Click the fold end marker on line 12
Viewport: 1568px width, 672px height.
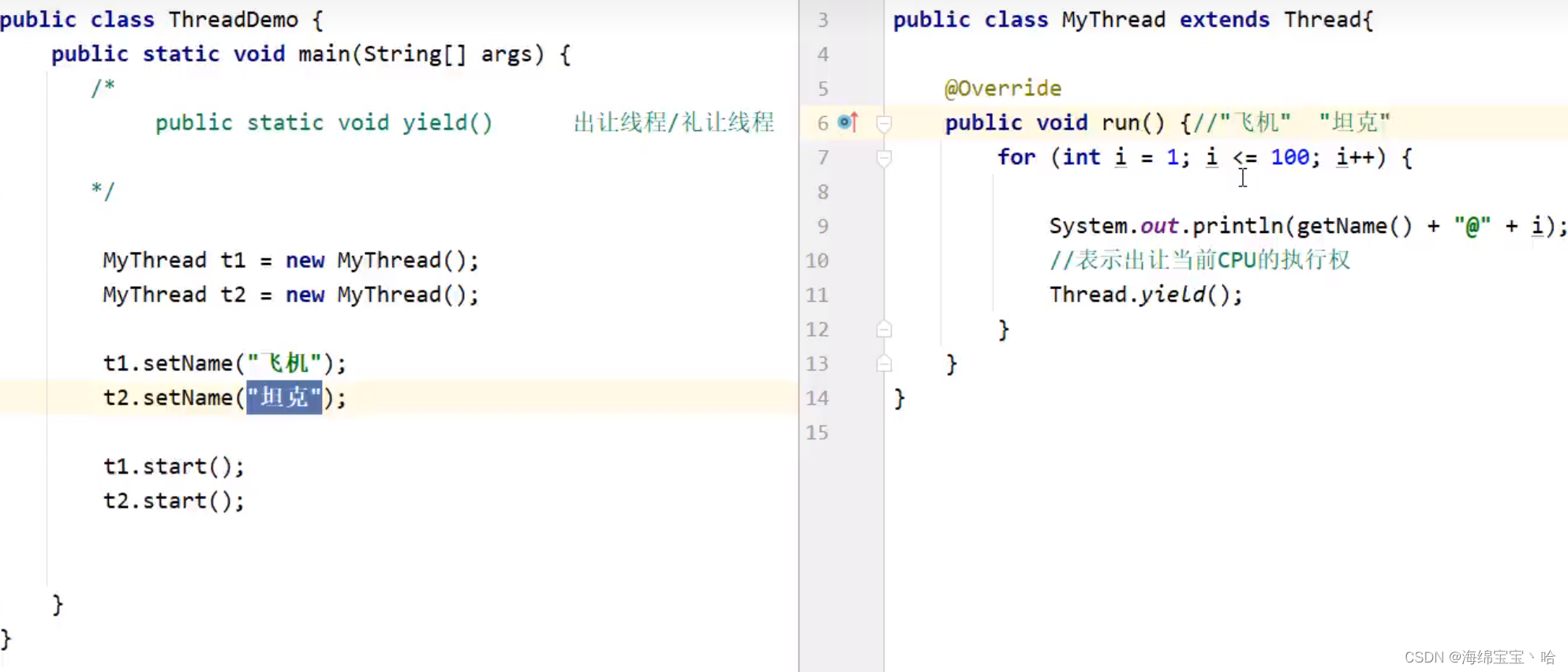click(x=884, y=329)
